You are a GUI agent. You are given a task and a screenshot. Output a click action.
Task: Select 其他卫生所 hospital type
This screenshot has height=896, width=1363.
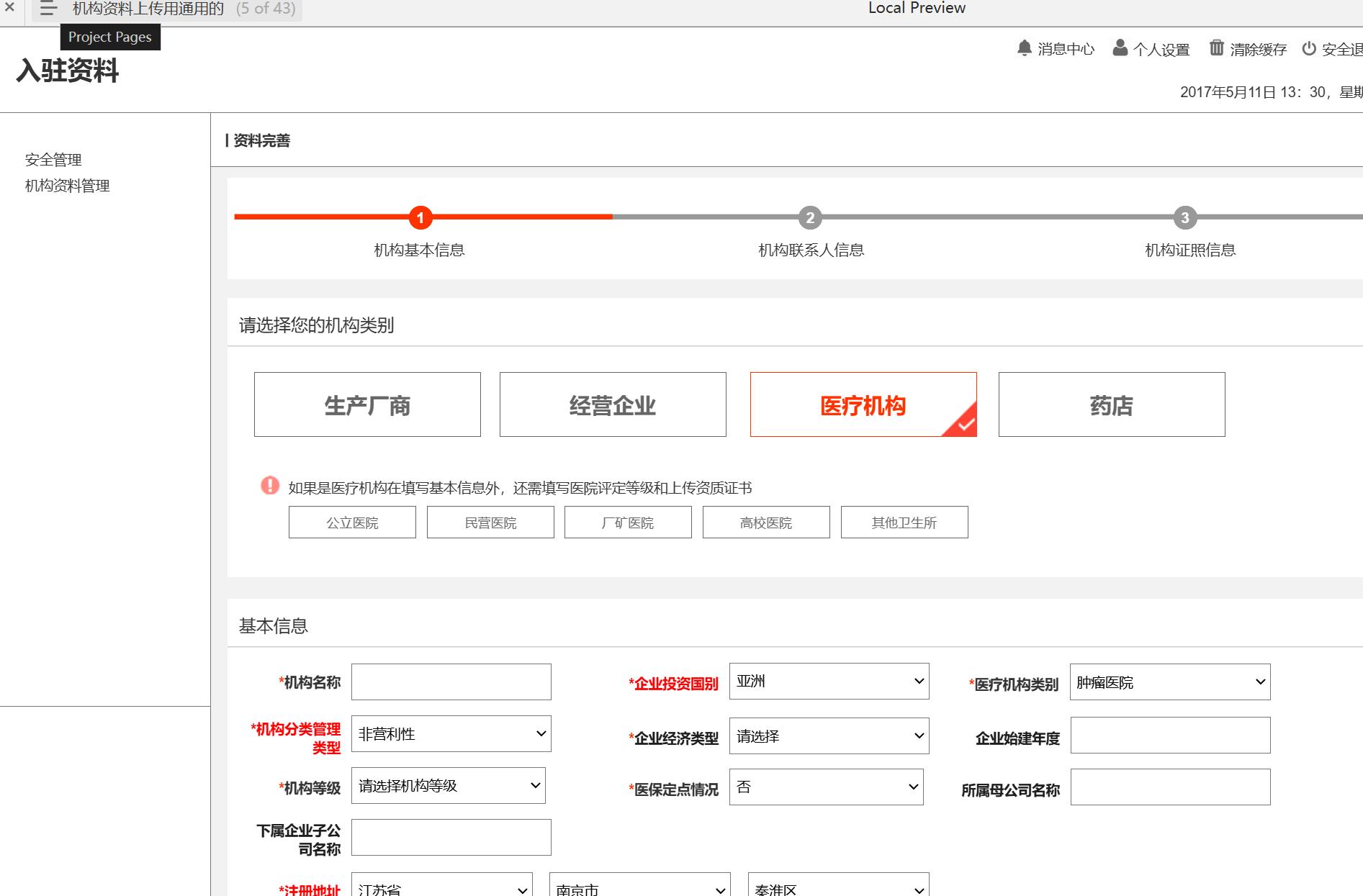click(904, 522)
